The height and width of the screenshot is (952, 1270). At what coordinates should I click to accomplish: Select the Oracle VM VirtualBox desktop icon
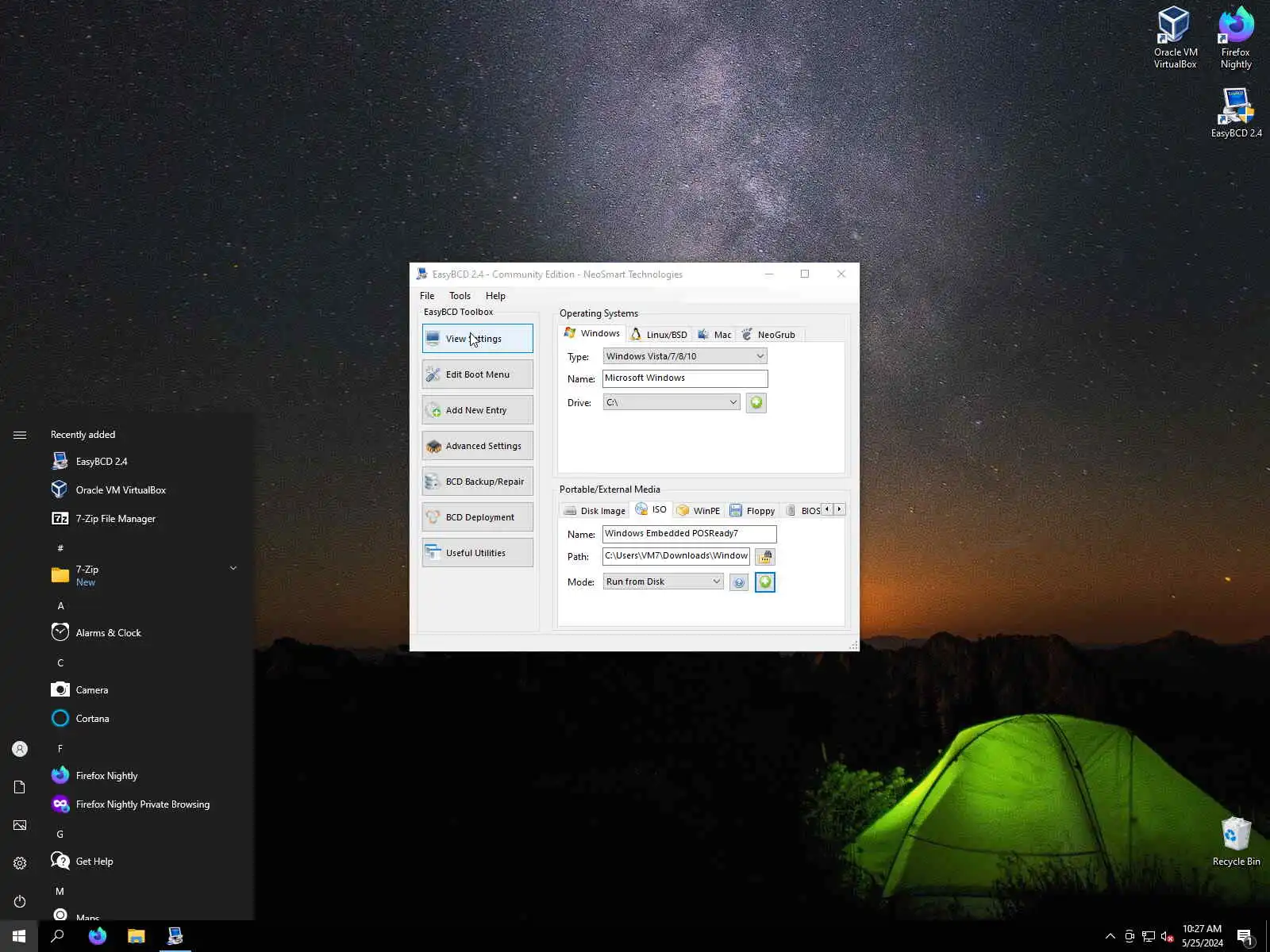[1175, 37]
